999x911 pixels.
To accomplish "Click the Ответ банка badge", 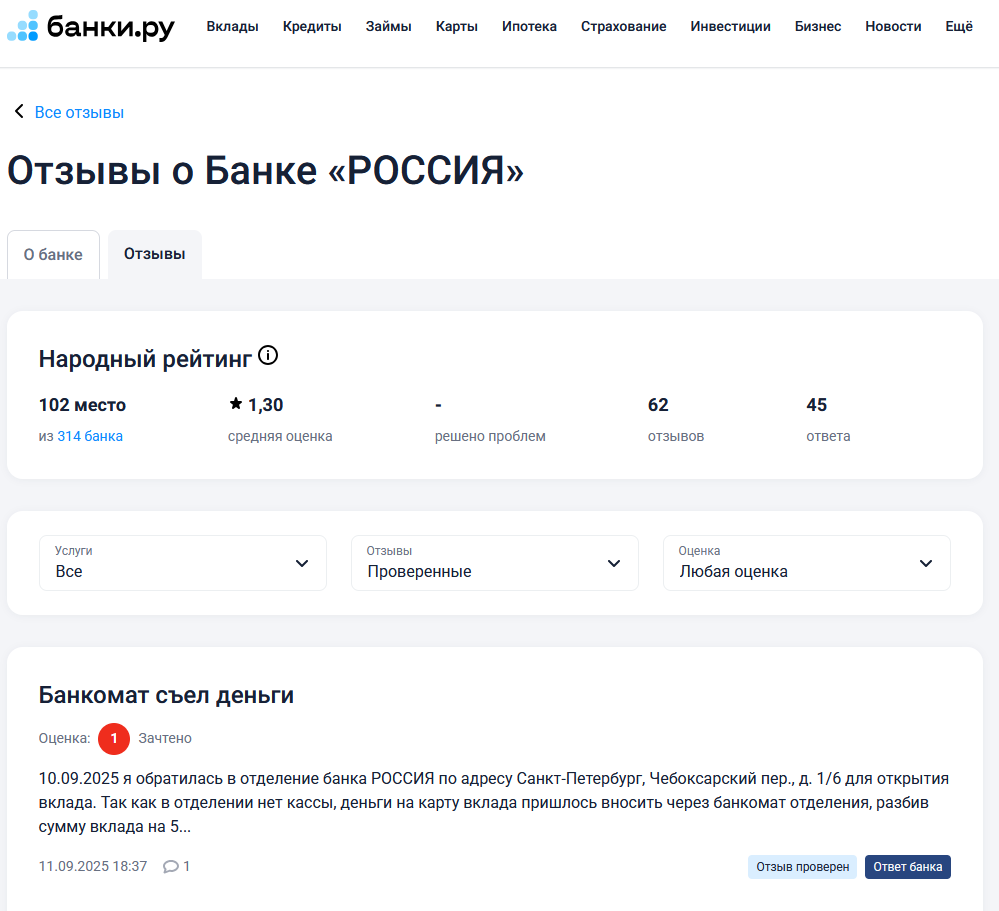I will (x=907, y=867).
